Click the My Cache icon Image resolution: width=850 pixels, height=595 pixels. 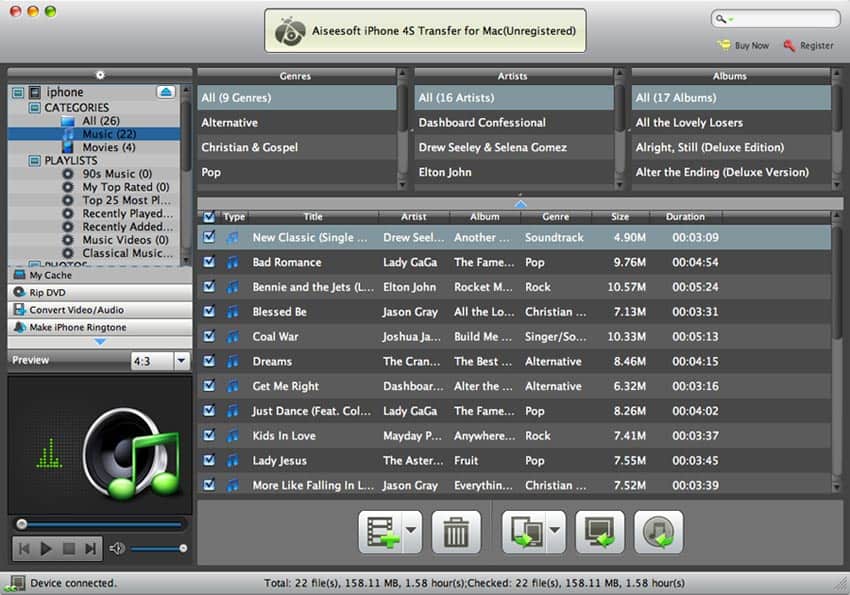pyautogui.click(x=20, y=275)
